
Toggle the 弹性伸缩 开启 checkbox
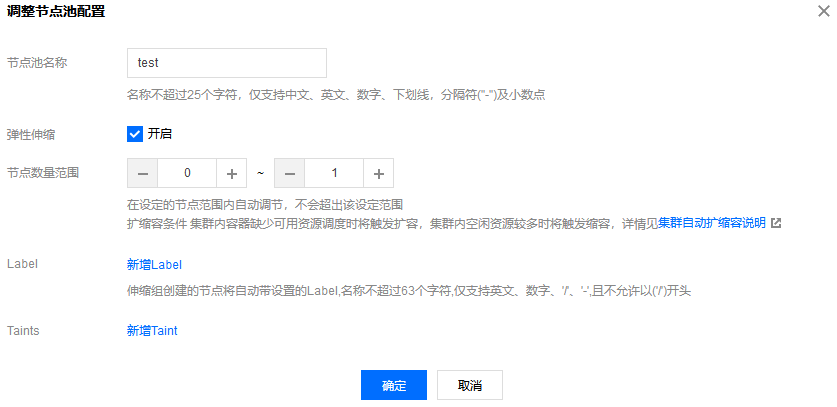(135, 134)
